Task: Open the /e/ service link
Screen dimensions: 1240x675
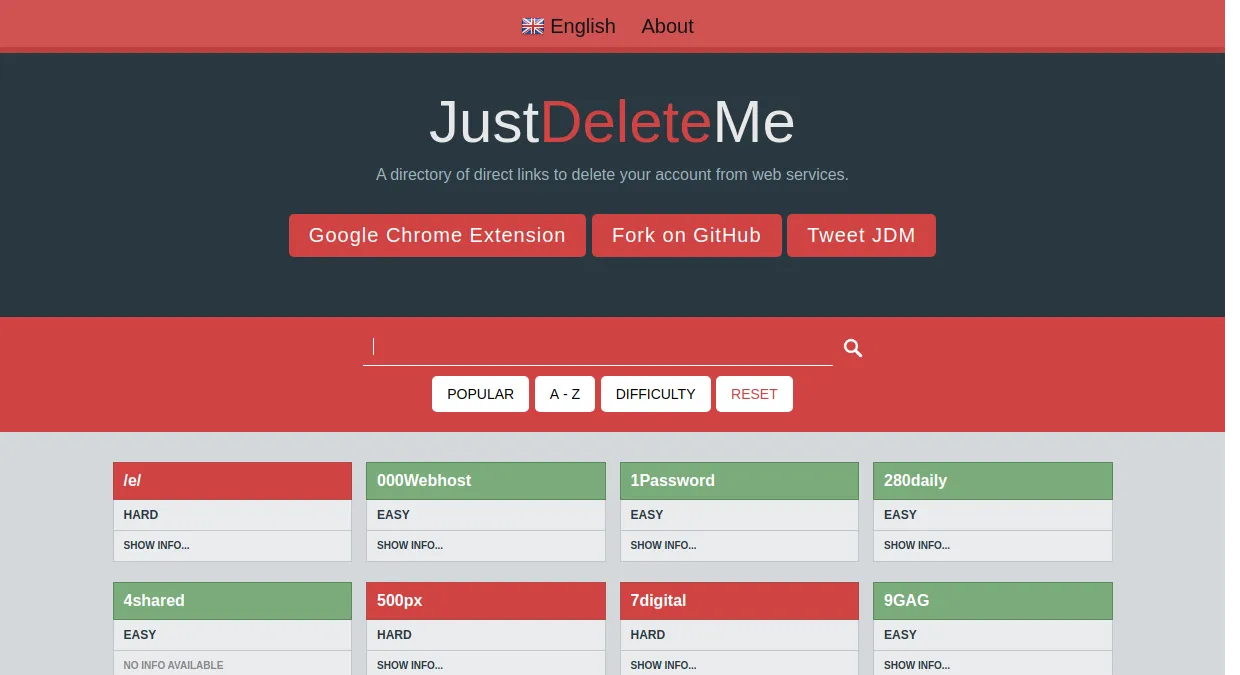Action: [232, 481]
